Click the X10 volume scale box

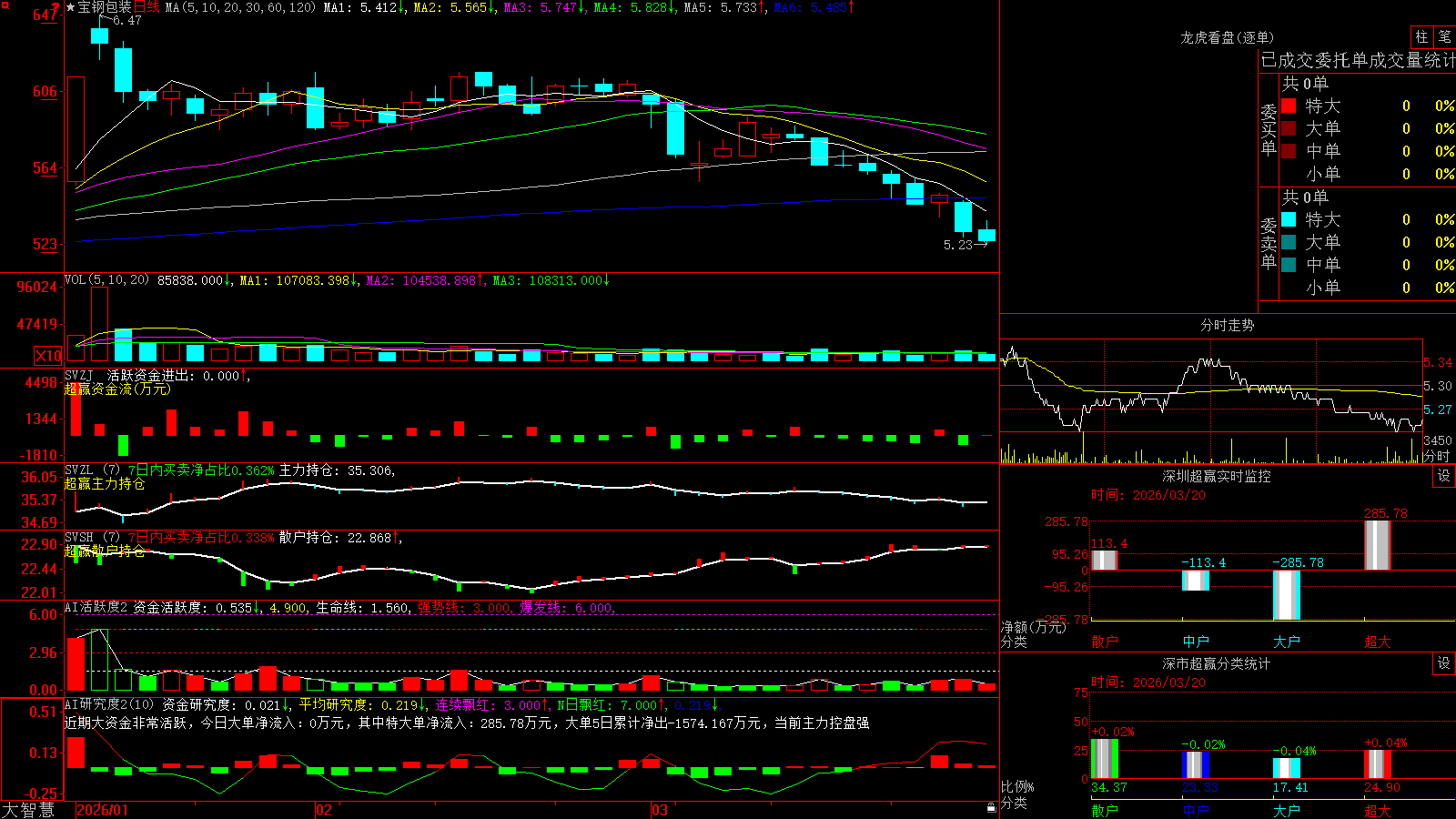click(x=48, y=356)
